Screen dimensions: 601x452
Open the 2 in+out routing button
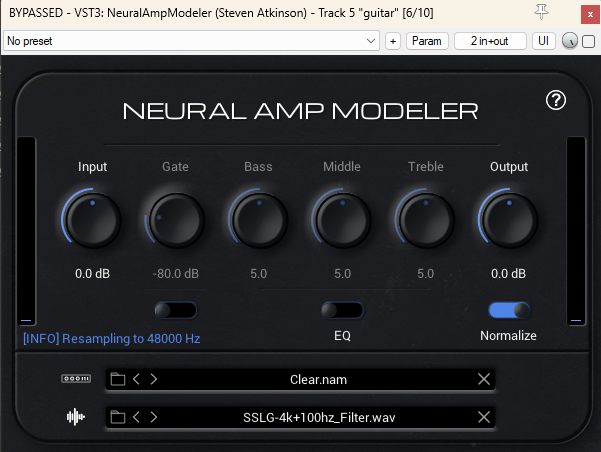point(490,41)
